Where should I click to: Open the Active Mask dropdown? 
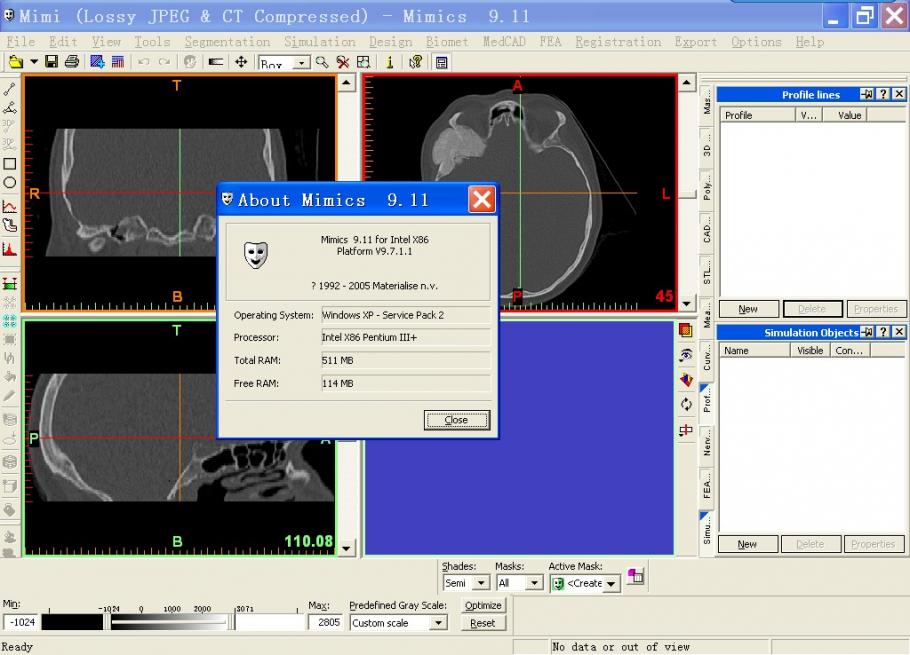pyautogui.click(x=611, y=584)
